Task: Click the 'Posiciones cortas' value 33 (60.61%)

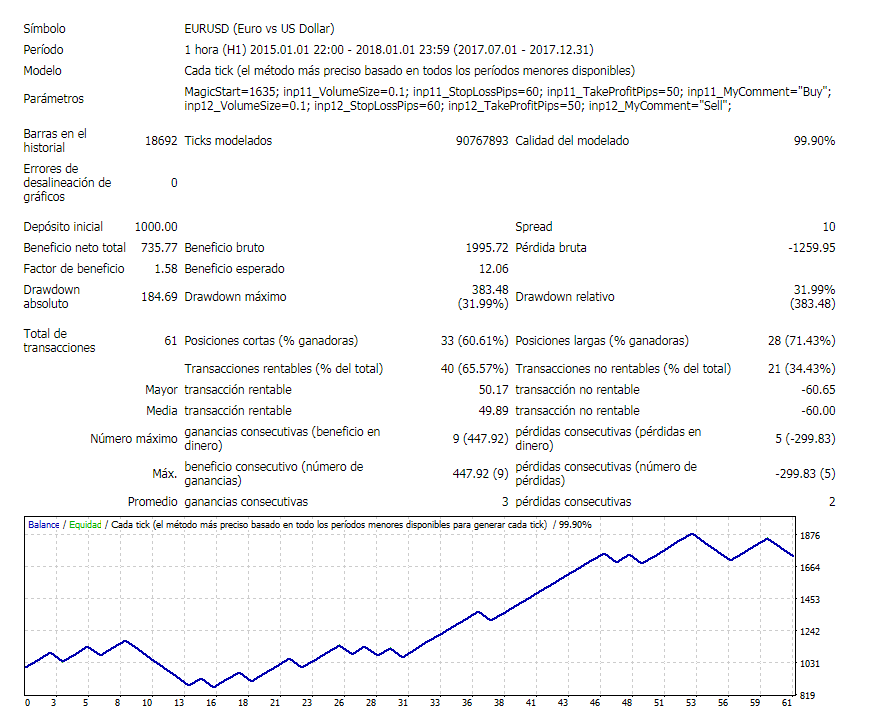Action: pos(474,341)
